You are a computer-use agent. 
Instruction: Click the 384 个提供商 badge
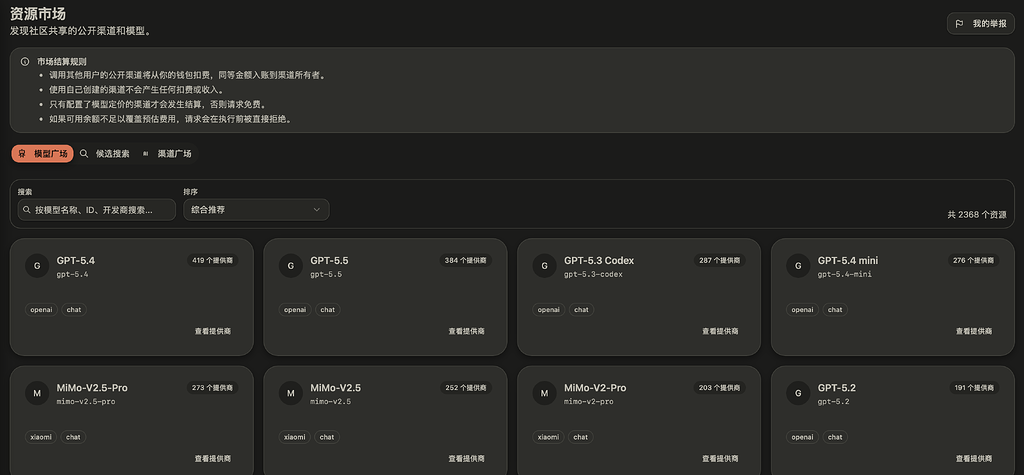pos(466,260)
